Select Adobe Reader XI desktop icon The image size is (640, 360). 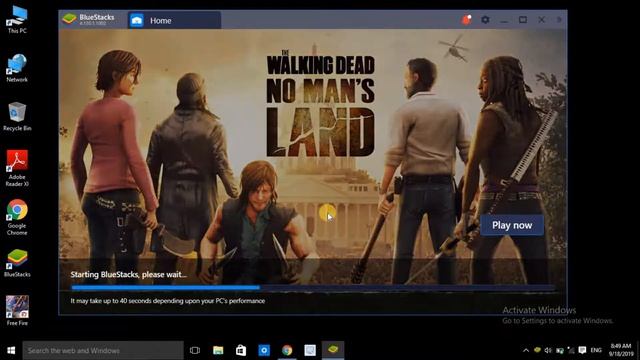(x=17, y=168)
